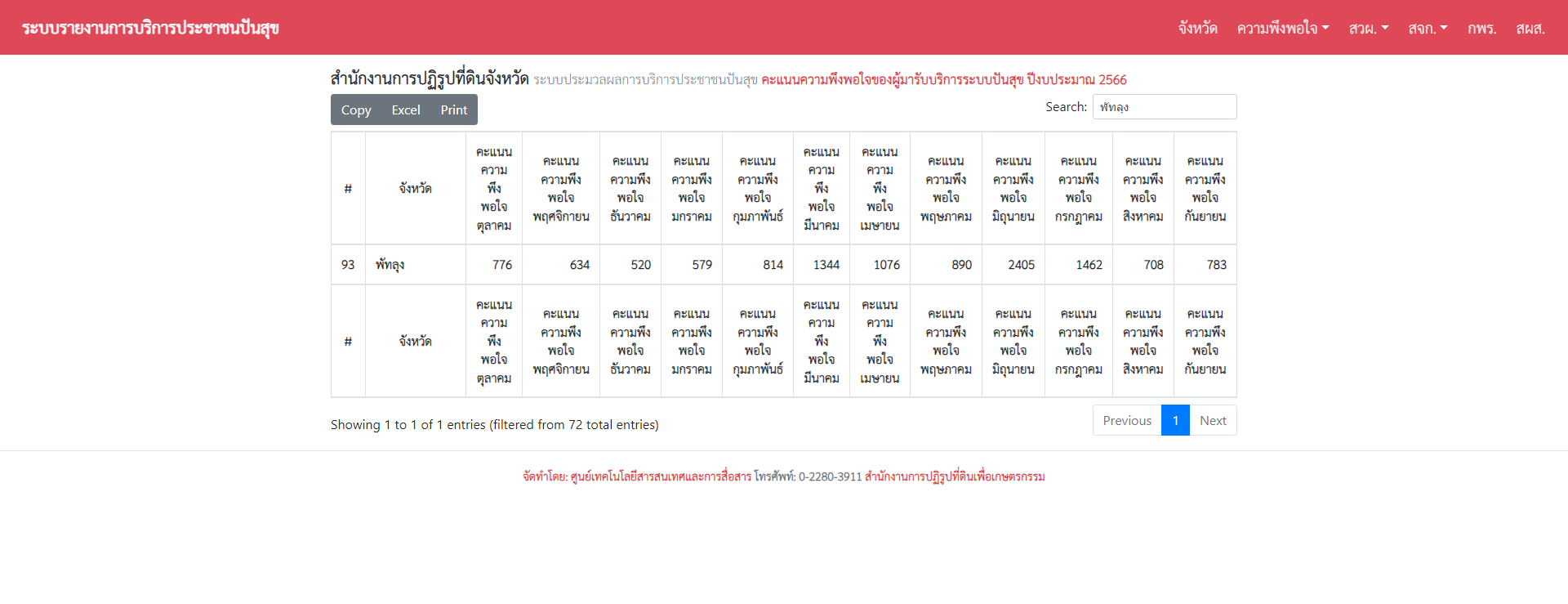
Task: Go to the Next page
Action: (x=1213, y=420)
